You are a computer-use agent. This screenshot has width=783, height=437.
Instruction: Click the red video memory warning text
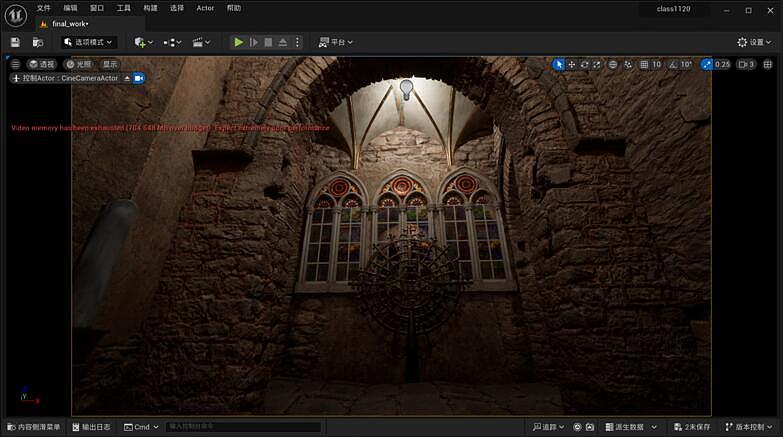(170, 128)
